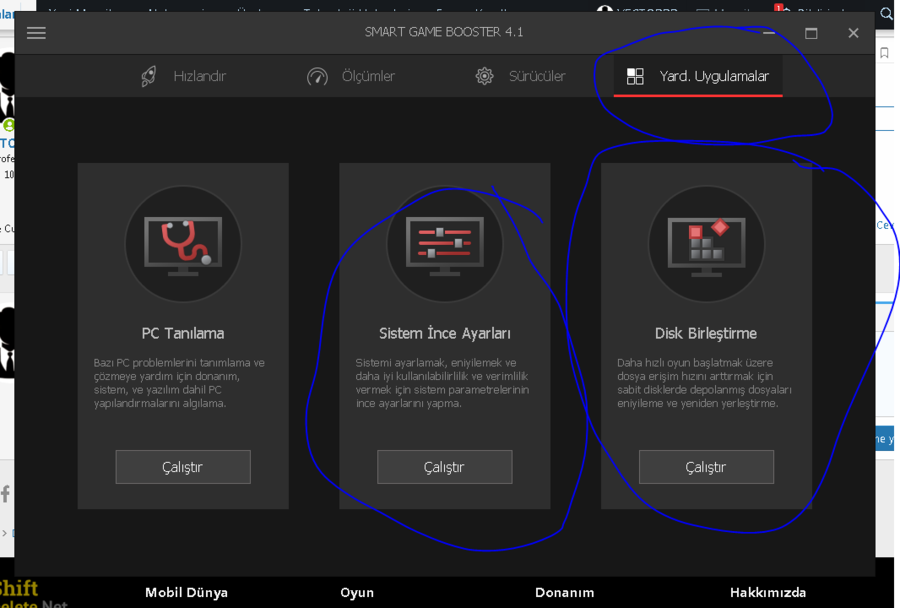This screenshot has height=608, width=900.
Task: Open the hamburger menu in Smart Game Booster
Action: 36,33
